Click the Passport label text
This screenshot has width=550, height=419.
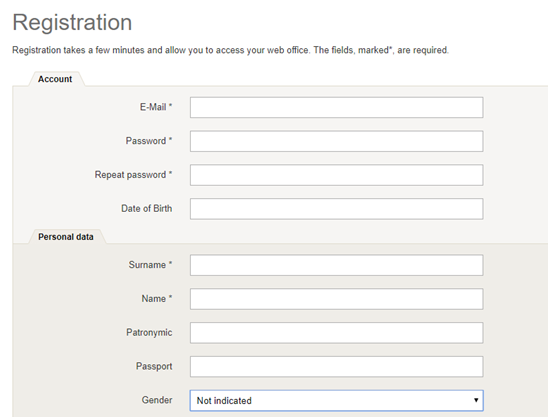pos(154,366)
